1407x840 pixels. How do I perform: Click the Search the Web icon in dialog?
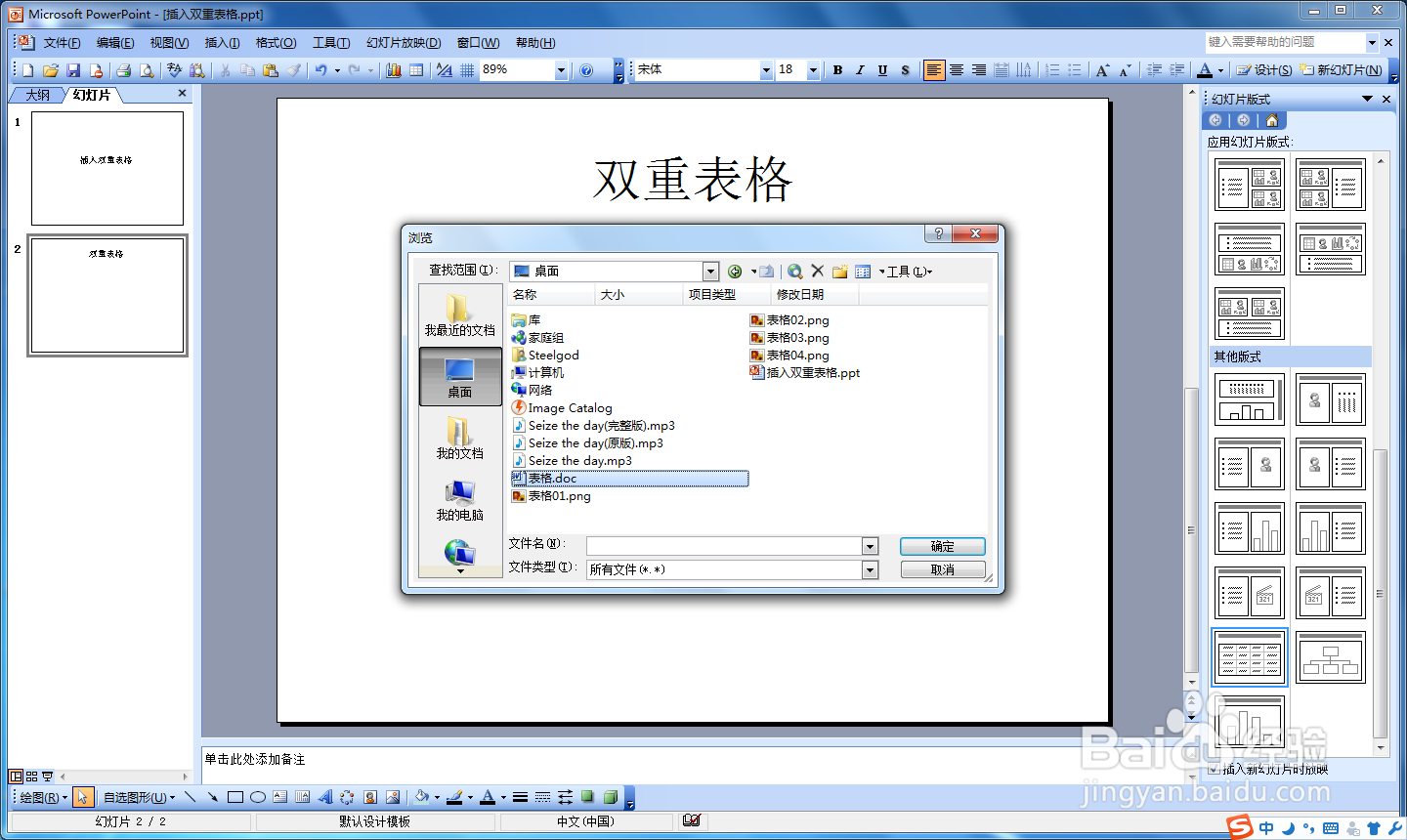(x=795, y=271)
